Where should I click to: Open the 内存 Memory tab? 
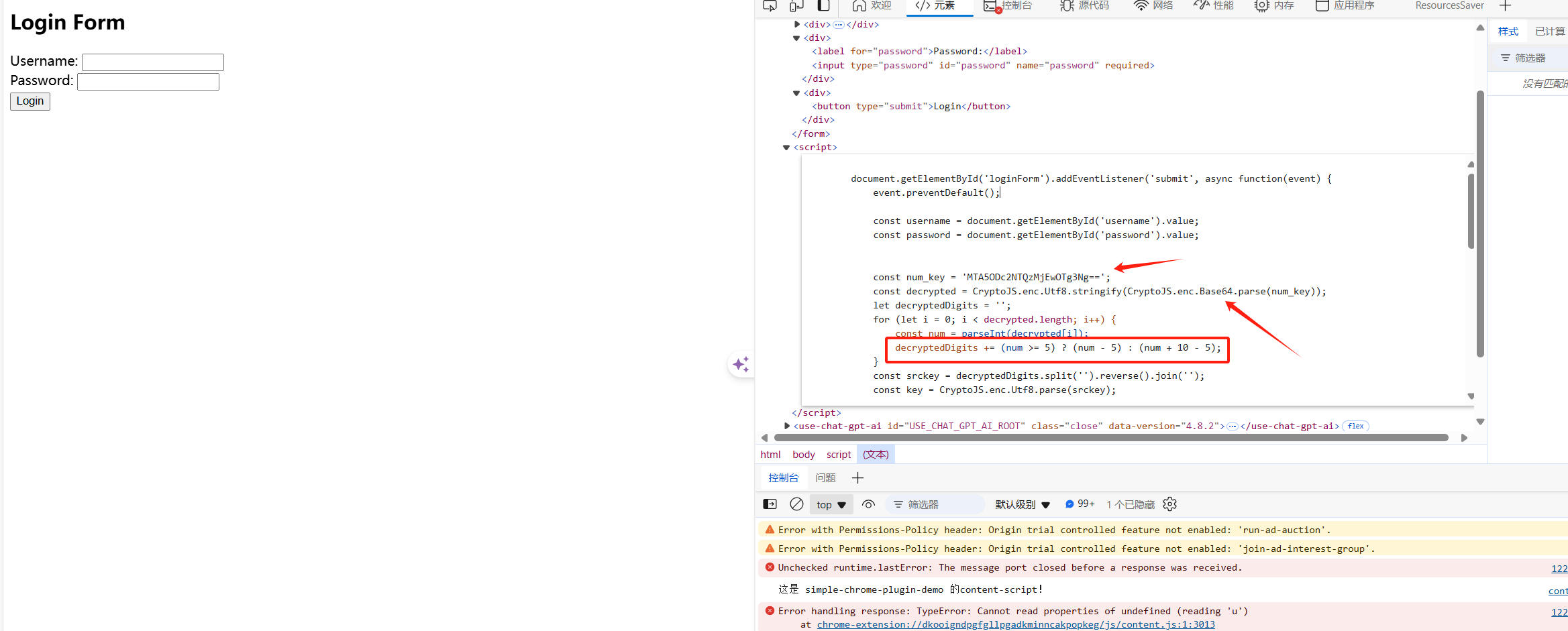coord(1273,6)
